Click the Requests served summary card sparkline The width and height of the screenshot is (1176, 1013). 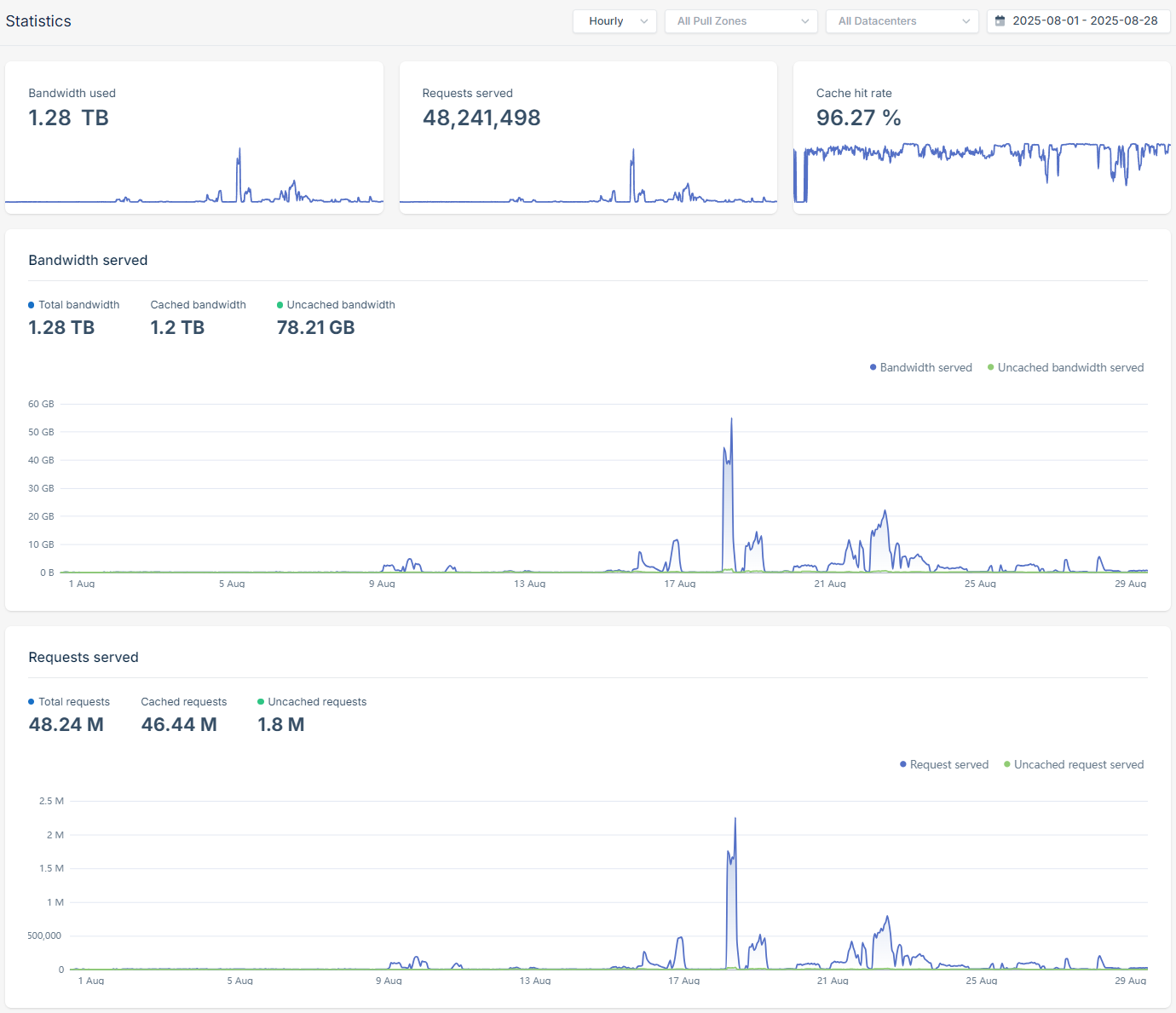(x=588, y=179)
